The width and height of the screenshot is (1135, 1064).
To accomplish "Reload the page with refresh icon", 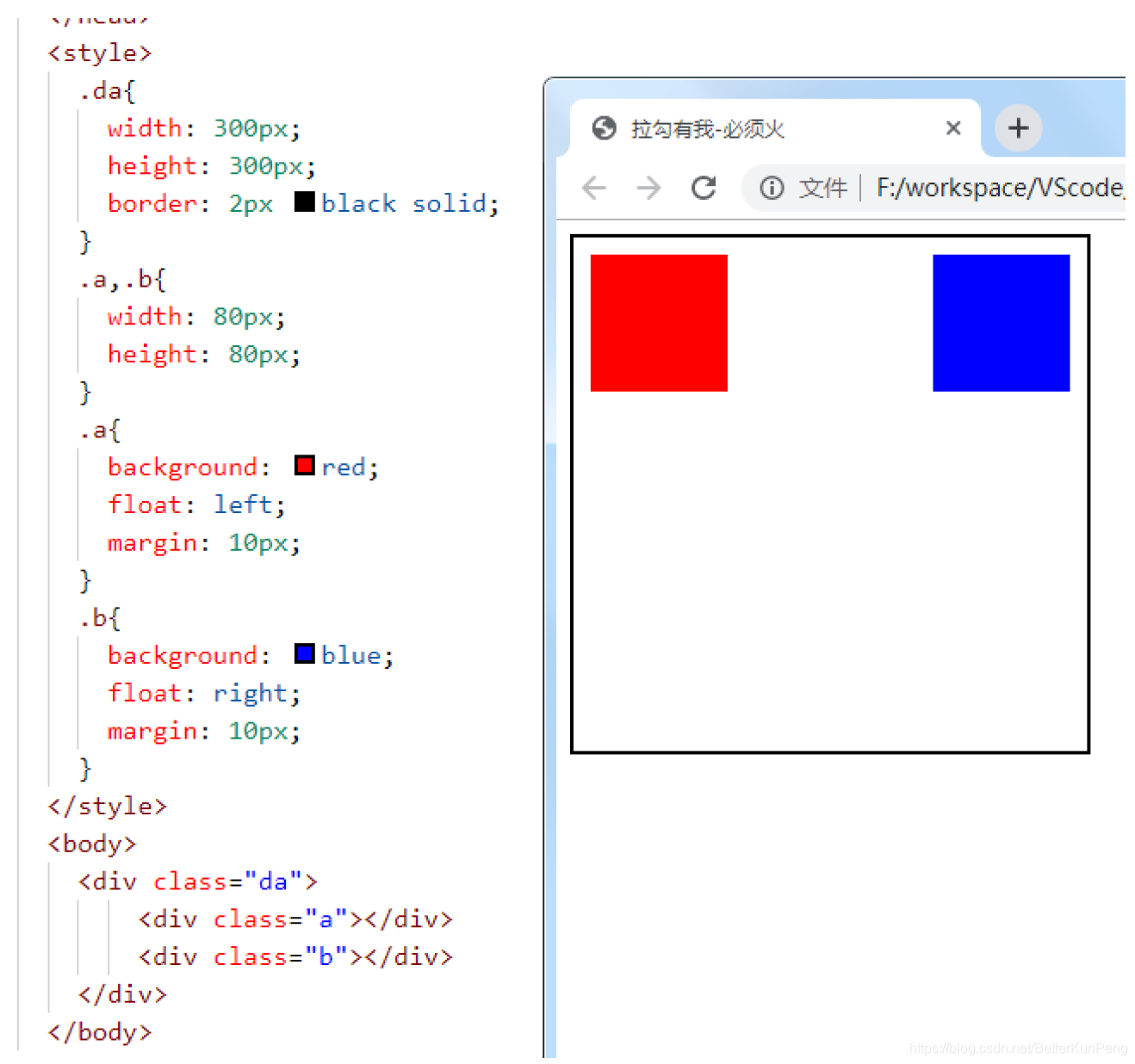I will pyautogui.click(x=704, y=188).
